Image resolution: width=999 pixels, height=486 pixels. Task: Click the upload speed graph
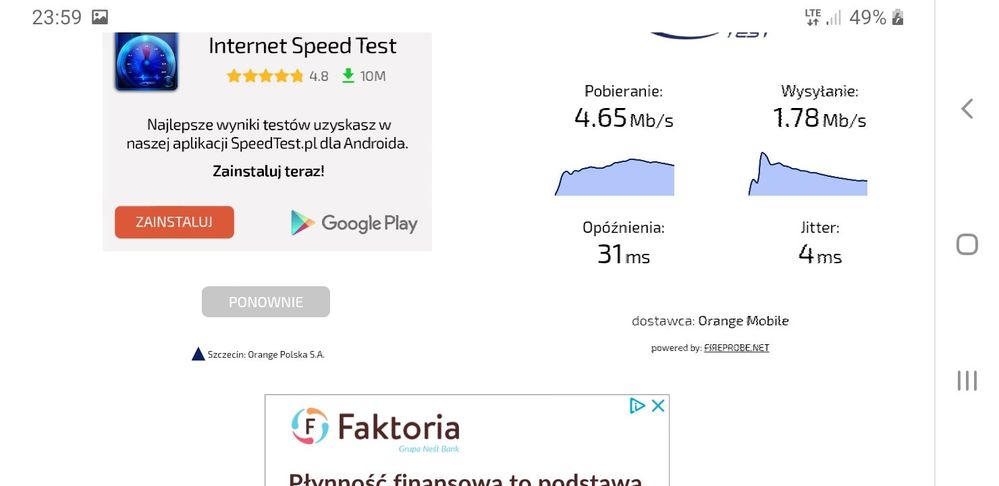pyautogui.click(x=807, y=175)
